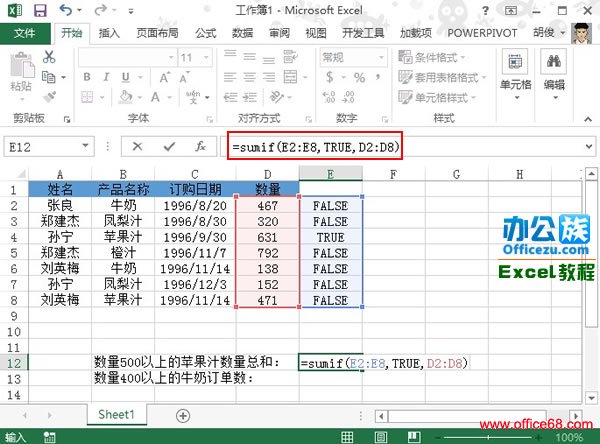Select the Sheet1 tab
The width and height of the screenshot is (600, 444).
pyautogui.click(x=117, y=415)
